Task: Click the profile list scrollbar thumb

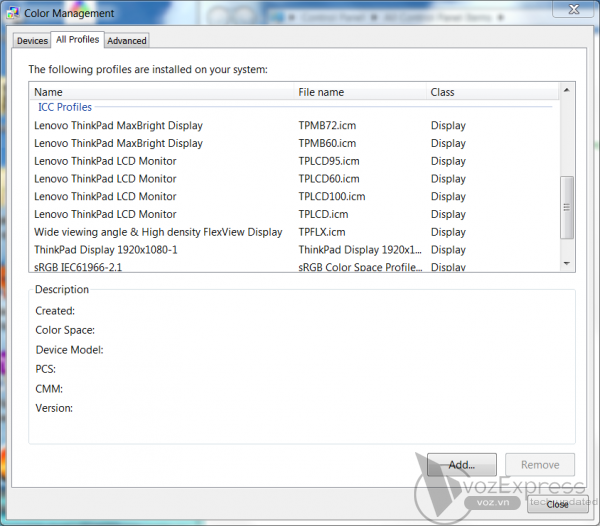Action: (x=567, y=207)
